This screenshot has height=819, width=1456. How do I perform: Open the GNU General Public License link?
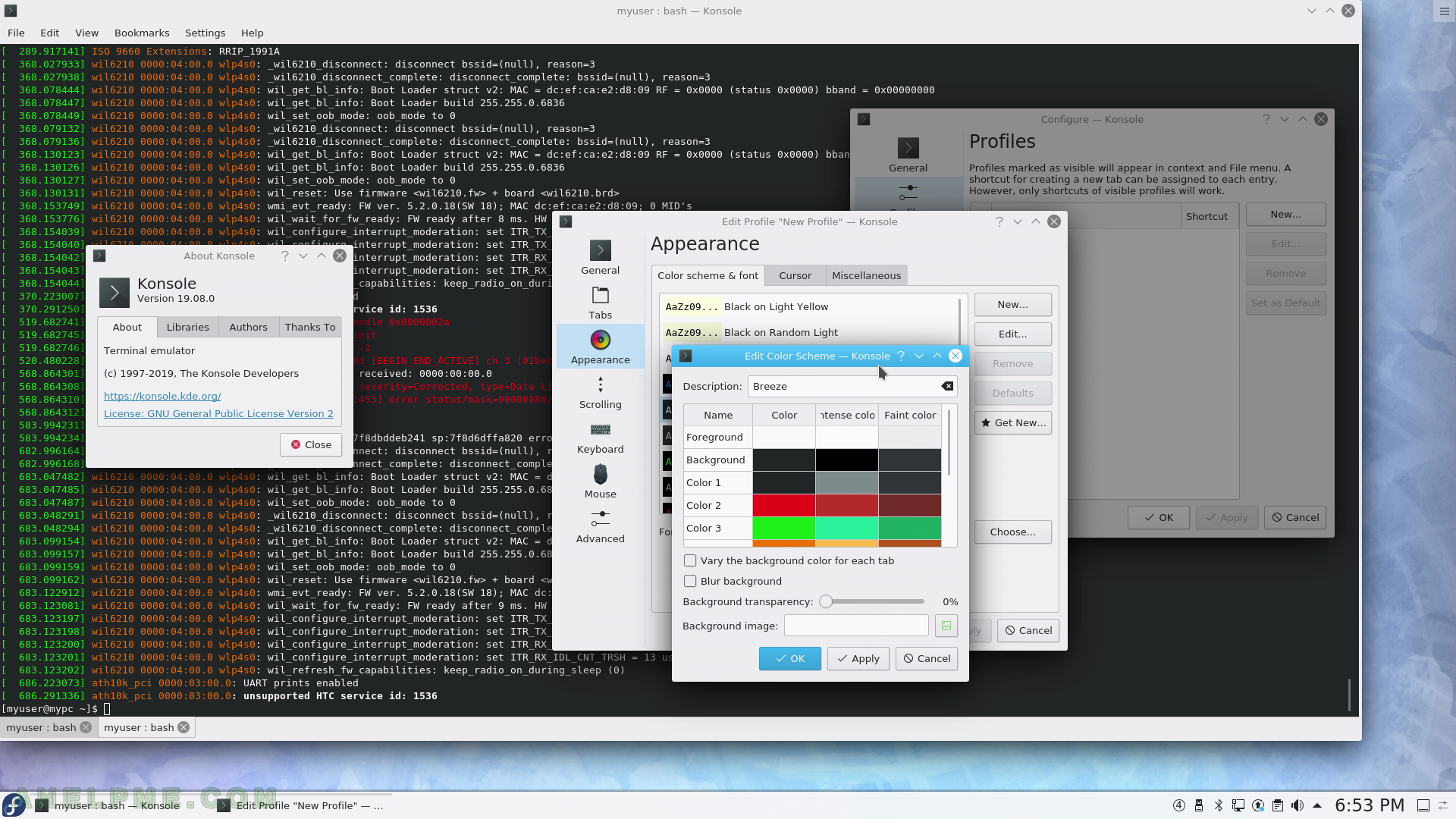click(x=218, y=413)
